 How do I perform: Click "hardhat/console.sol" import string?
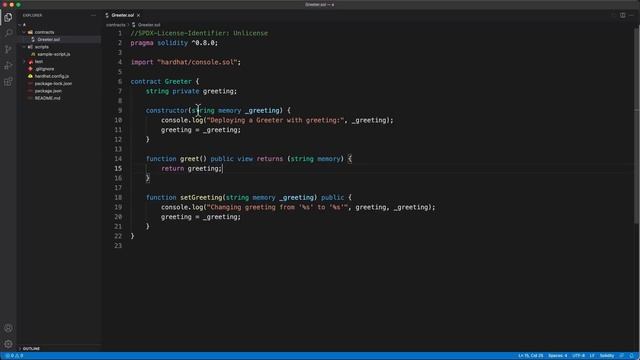[197, 62]
